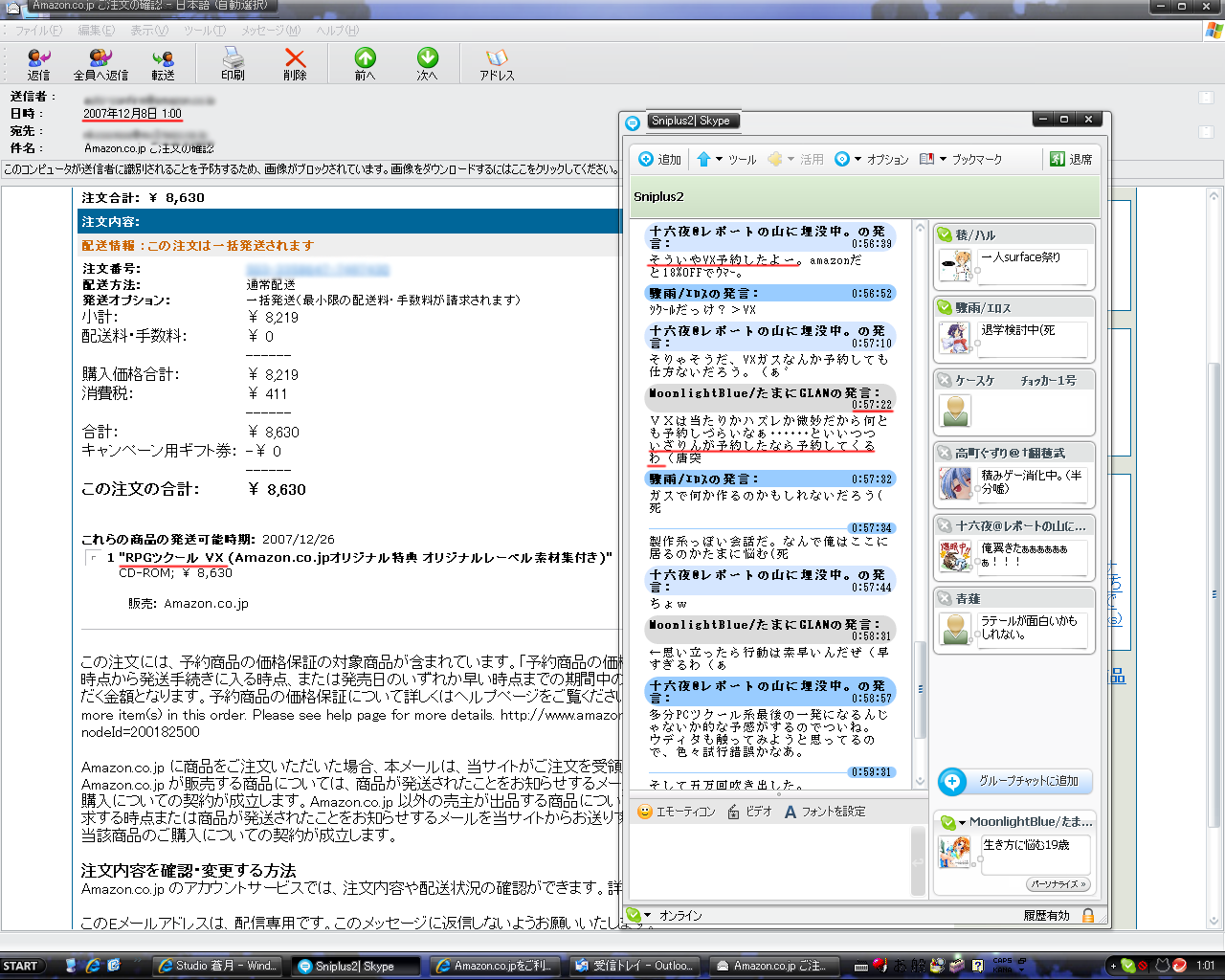The width and height of the screenshot is (1225, 980).
Task: Click the send-message arrow beside chat input
Action: 919,862
